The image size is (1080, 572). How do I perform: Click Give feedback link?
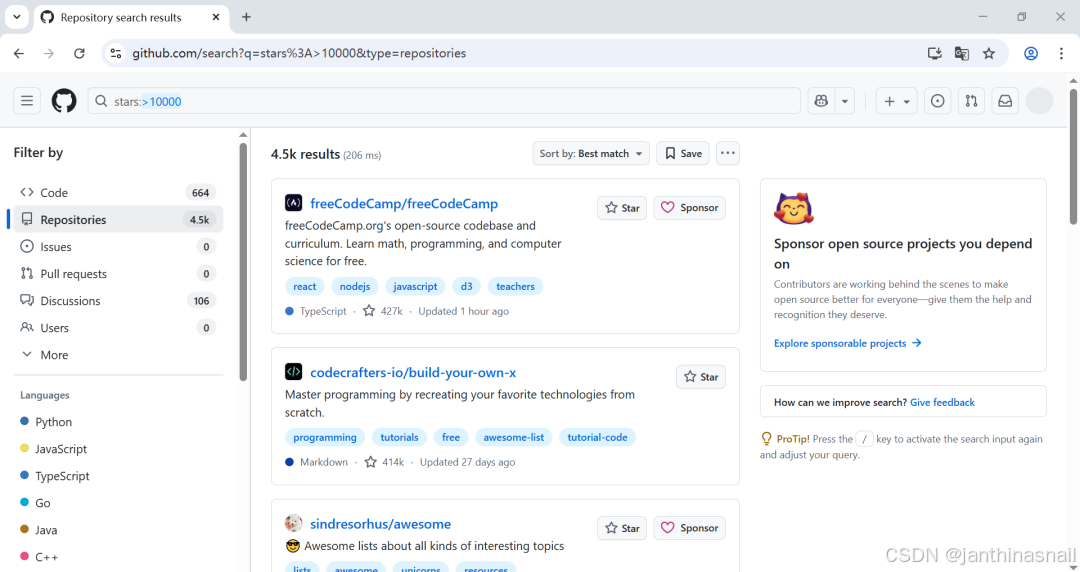click(942, 402)
